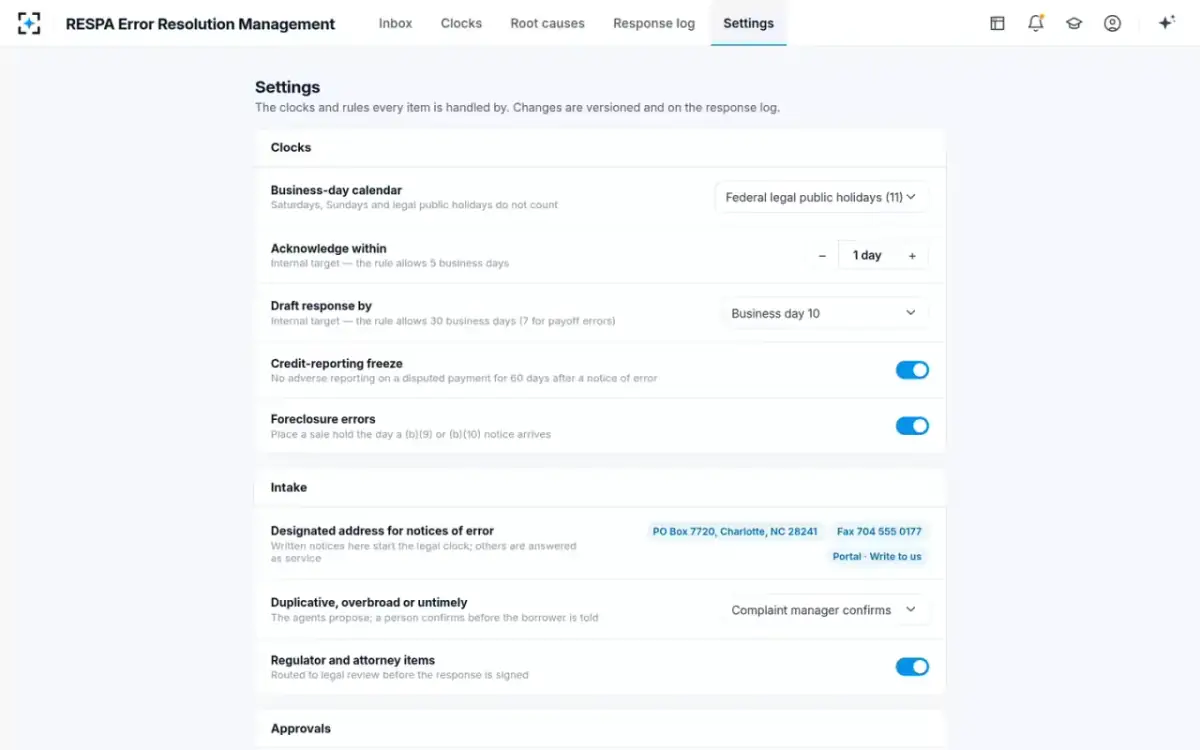The width and height of the screenshot is (1200, 750).
Task: Click the Settings page heading
Action: pos(287,87)
